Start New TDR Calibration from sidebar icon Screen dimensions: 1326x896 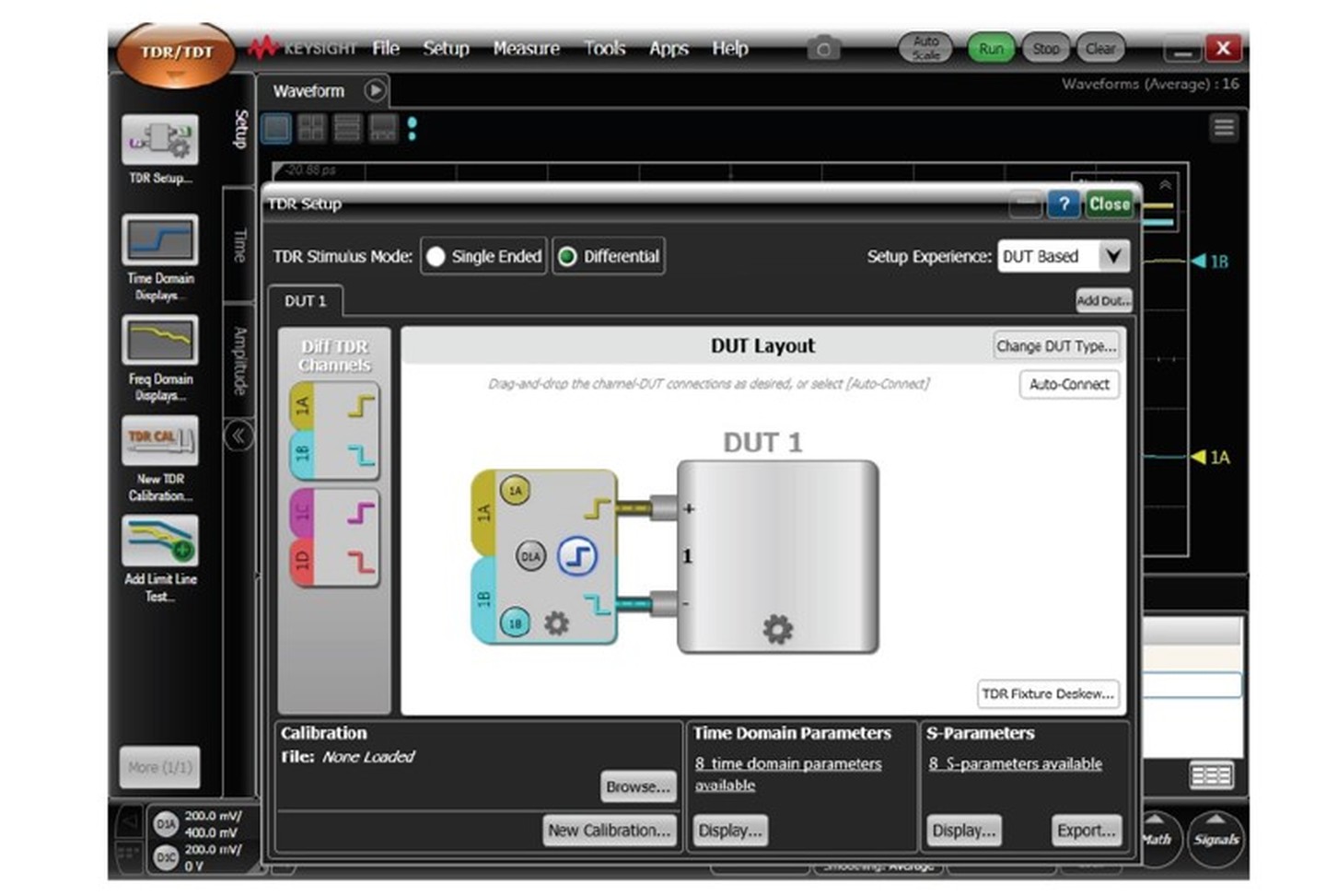pos(160,441)
